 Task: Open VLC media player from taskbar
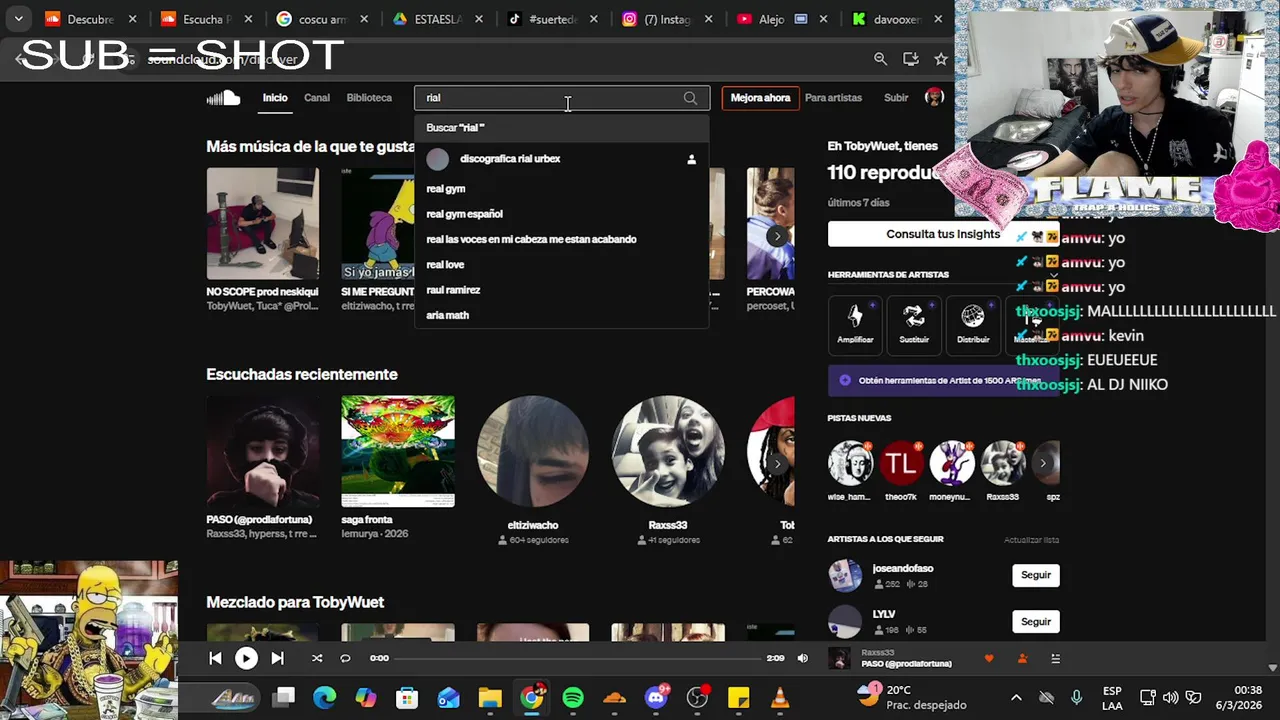point(780,697)
